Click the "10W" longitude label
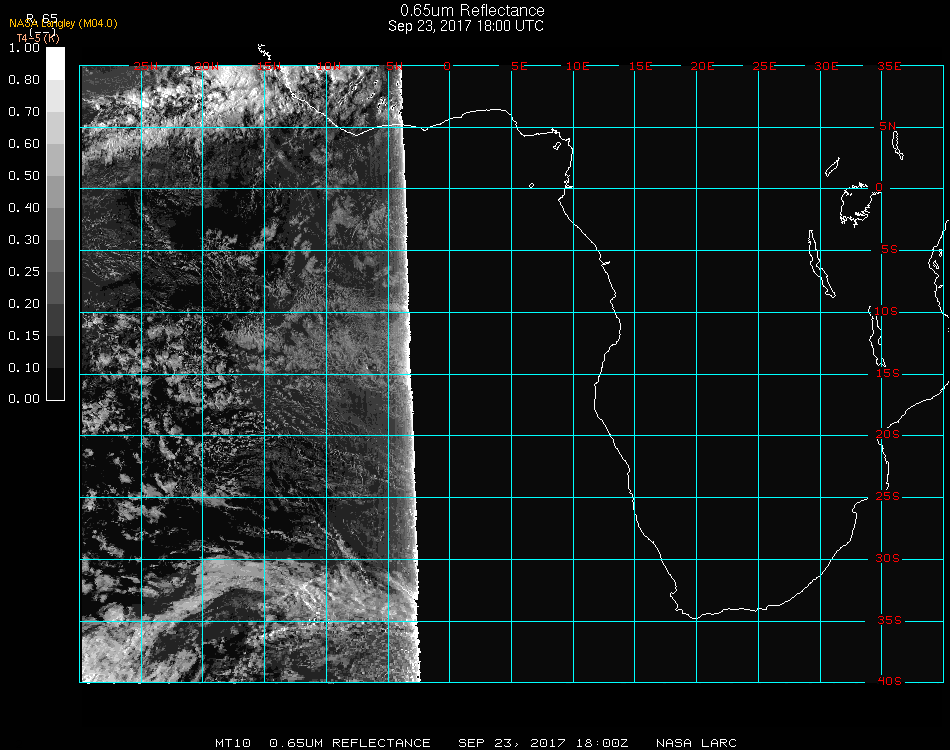This screenshot has height=750, width=950. (329, 66)
